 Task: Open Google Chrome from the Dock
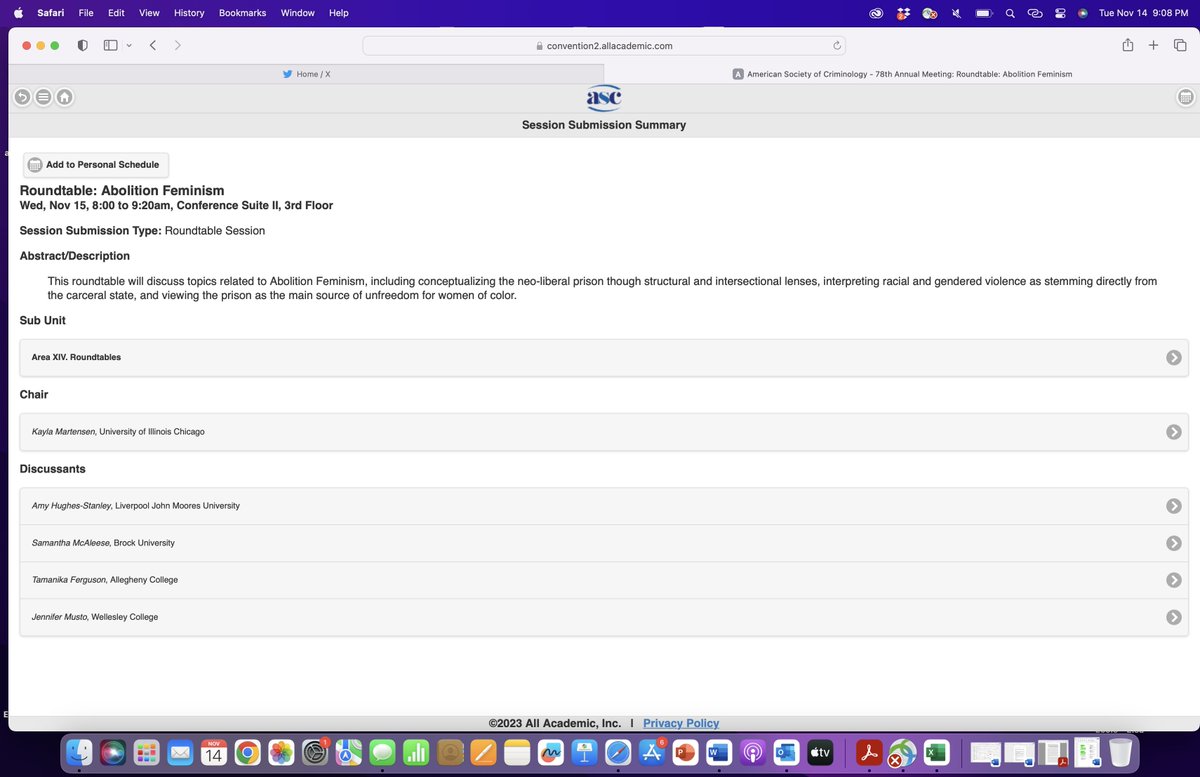click(x=248, y=752)
